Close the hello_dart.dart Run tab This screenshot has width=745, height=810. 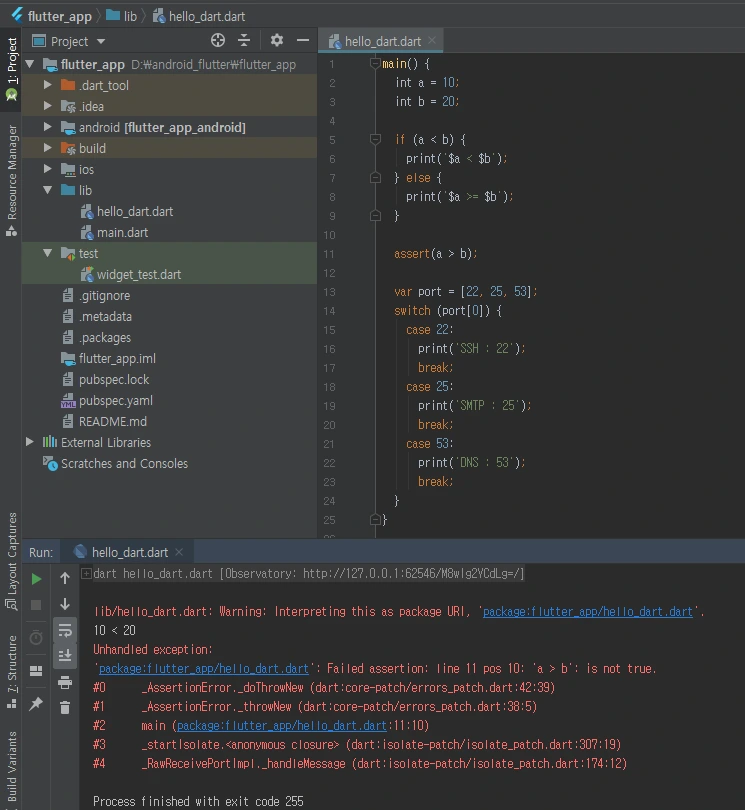(x=179, y=552)
